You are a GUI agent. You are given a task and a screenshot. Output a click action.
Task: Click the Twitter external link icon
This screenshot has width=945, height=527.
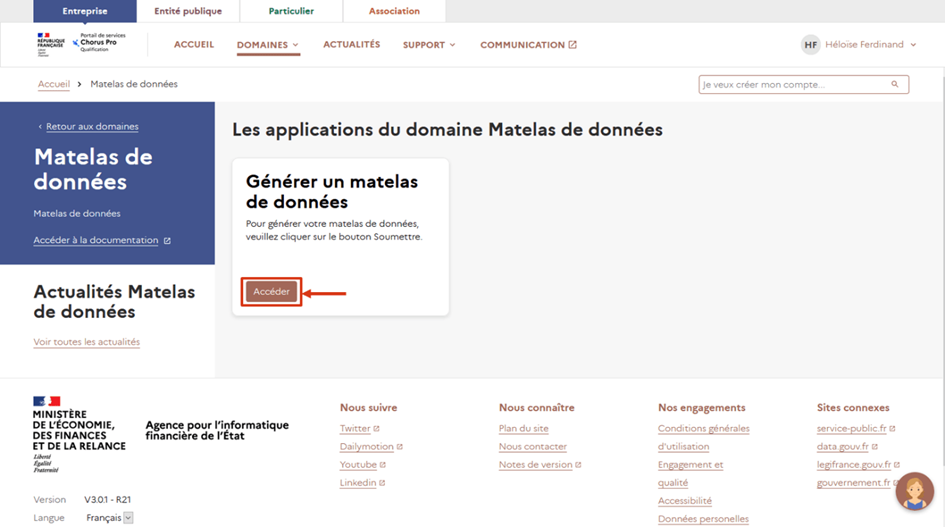pyautogui.click(x=376, y=429)
